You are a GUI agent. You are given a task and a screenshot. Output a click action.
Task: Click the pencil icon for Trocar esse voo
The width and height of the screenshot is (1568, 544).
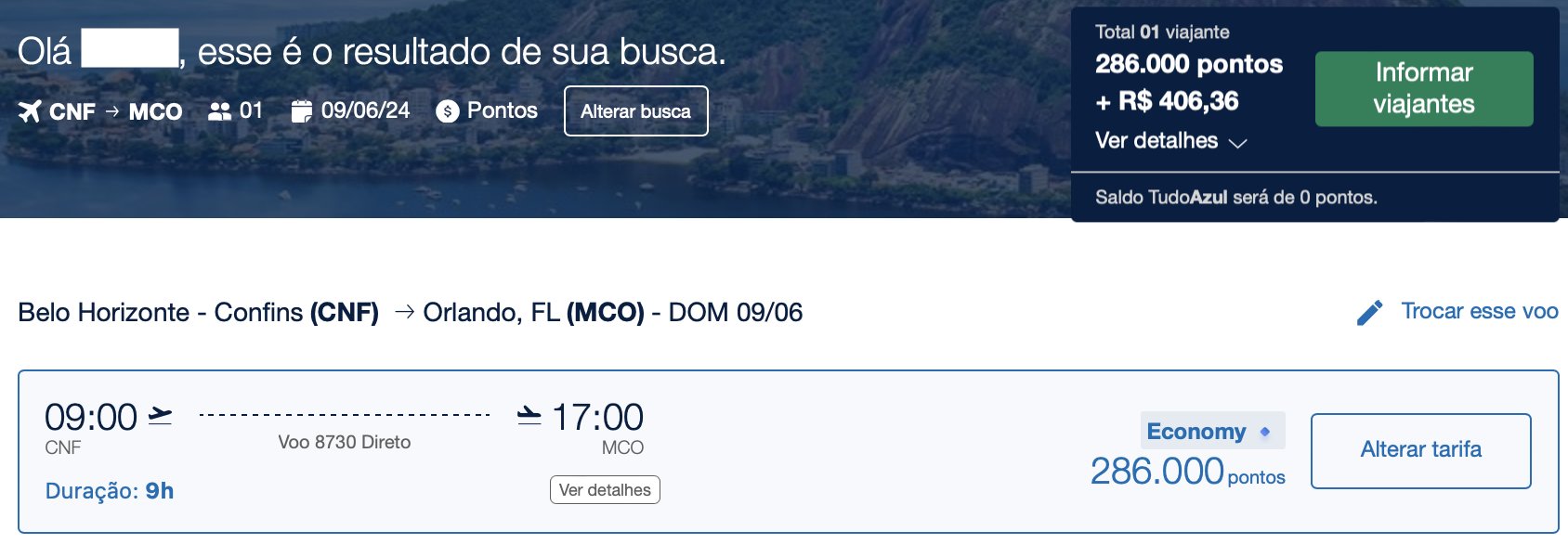[x=1369, y=313]
